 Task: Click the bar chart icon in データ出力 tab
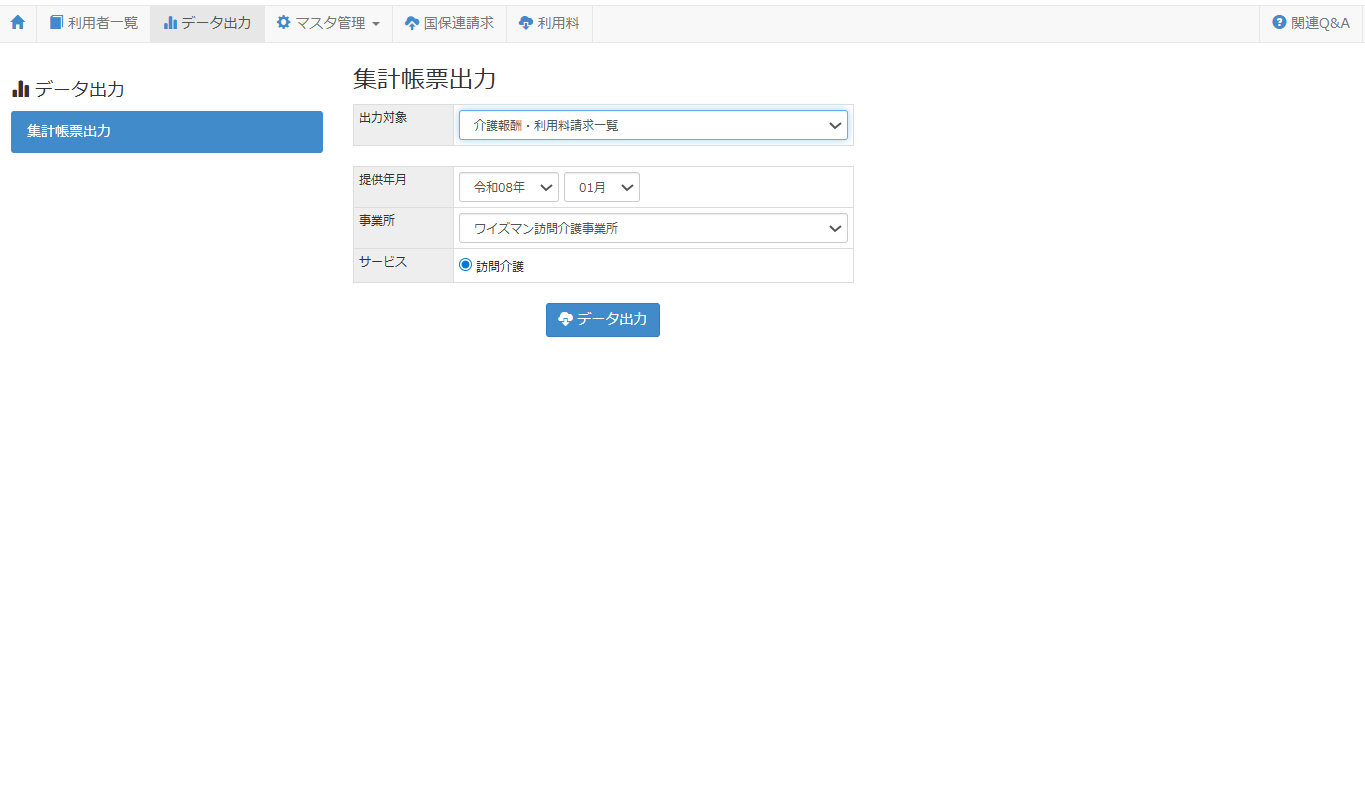(170, 23)
